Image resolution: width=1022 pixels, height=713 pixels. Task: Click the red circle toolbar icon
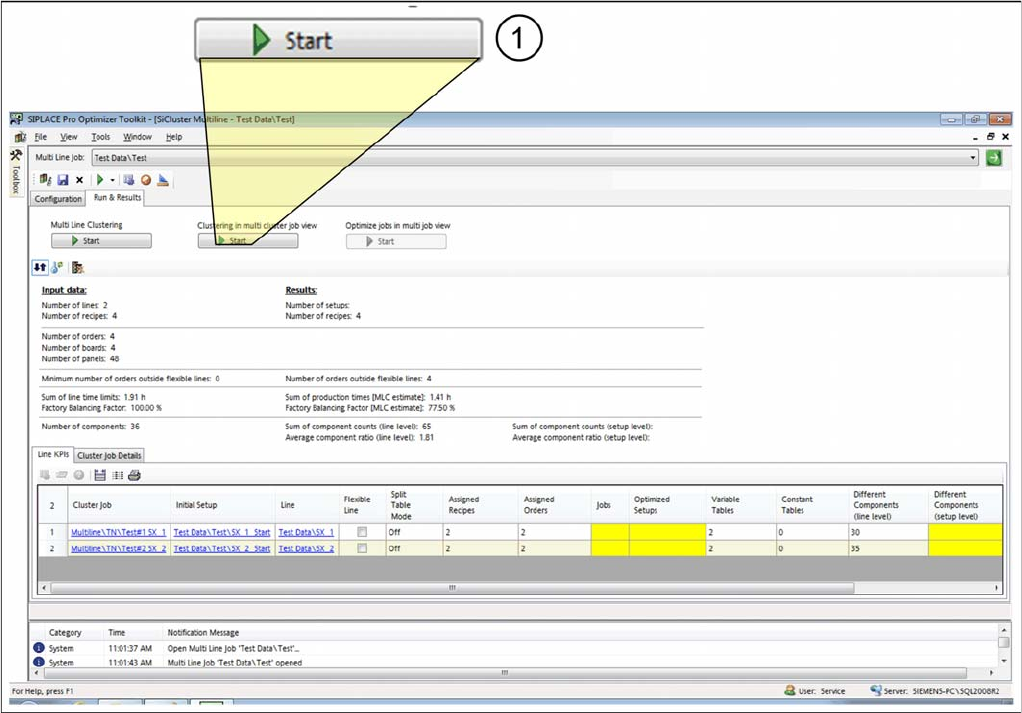146,180
